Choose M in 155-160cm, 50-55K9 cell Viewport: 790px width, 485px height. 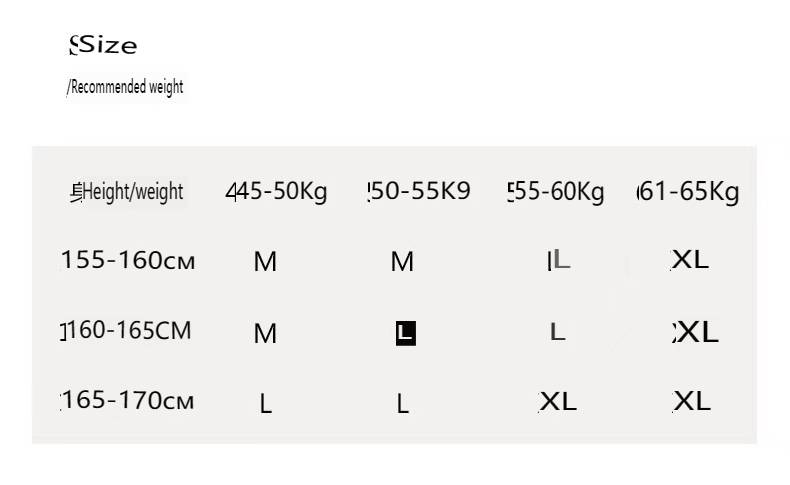[402, 262]
